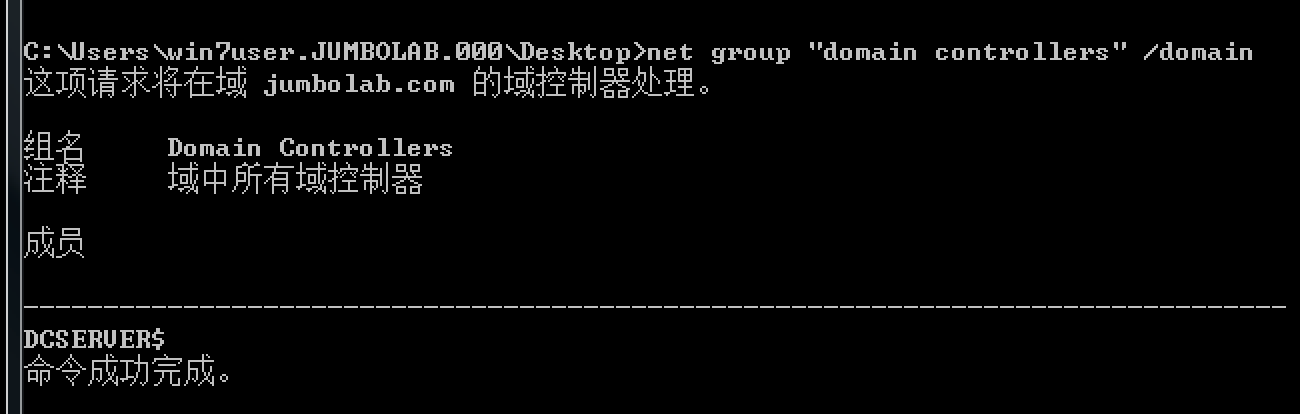Click the 域中所有域控制器 comment text
Image resolution: width=1300 pixels, height=414 pixels.
(295, 180)
